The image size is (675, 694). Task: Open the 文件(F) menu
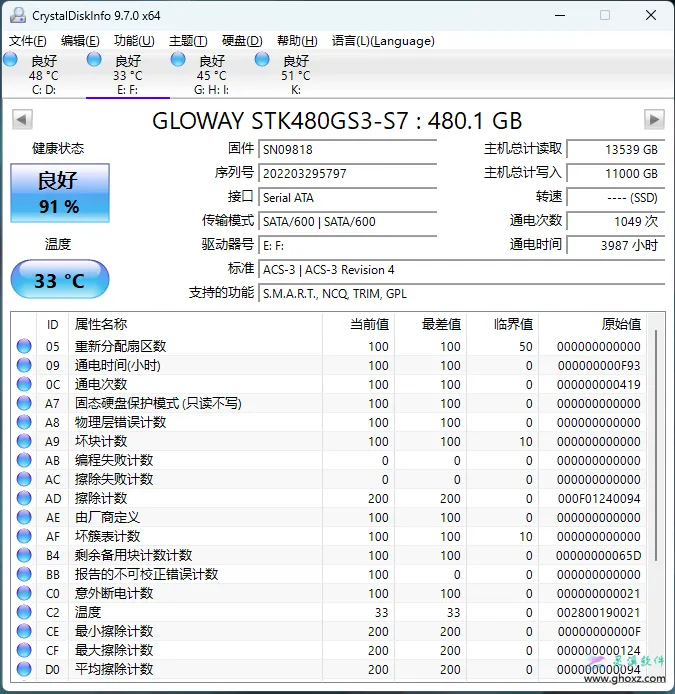pyautogui.click(x=27, y=41)
